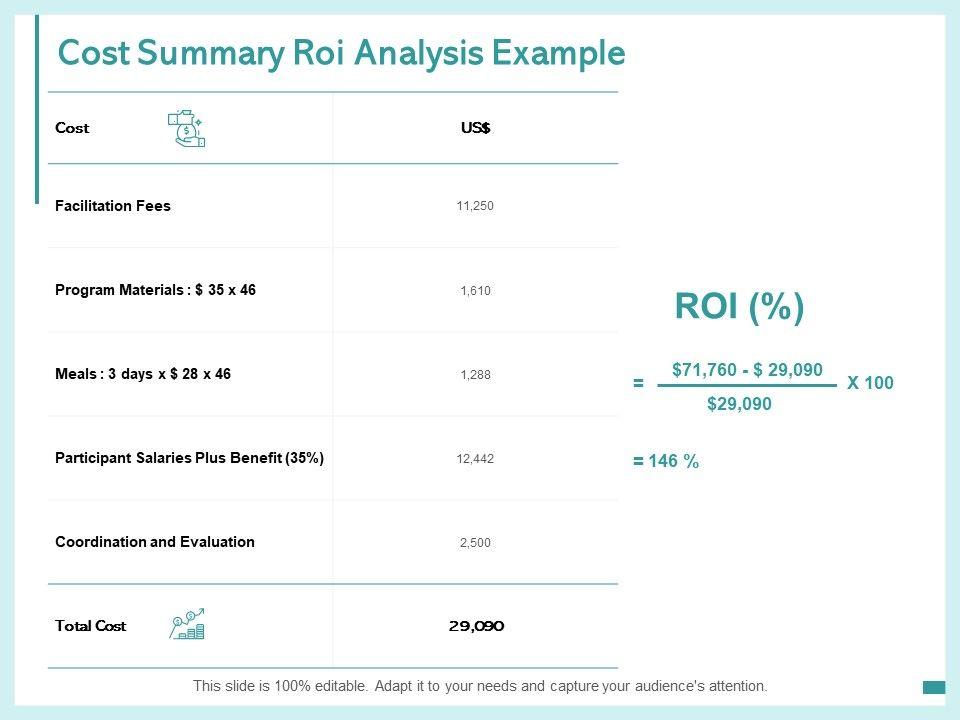Click the 12,442 value cell
Image resolution: width=960 pixels, height=720 pixels.
click(x=475, y=459)
